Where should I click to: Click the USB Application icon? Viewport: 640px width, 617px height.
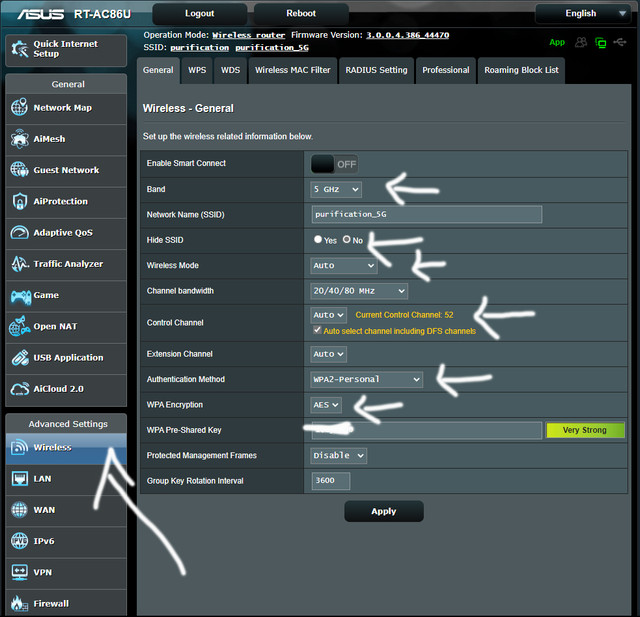[20, 357]
